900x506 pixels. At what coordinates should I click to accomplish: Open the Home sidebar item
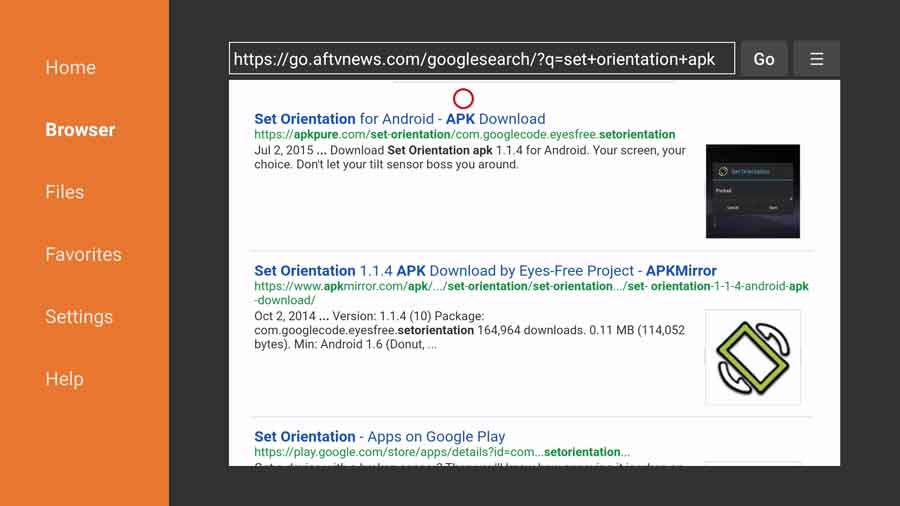pos(71,68)
